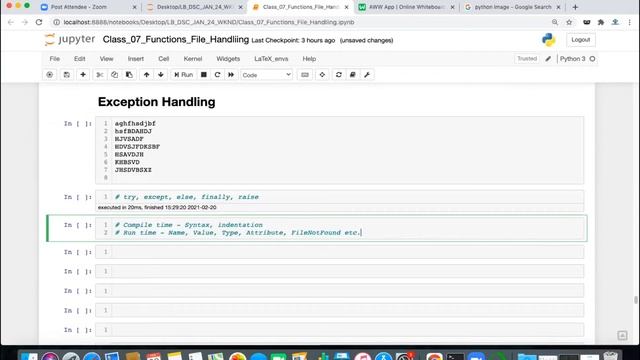Run the selected cell
Screen dimensions: 640x360
[x=184, y=75]
